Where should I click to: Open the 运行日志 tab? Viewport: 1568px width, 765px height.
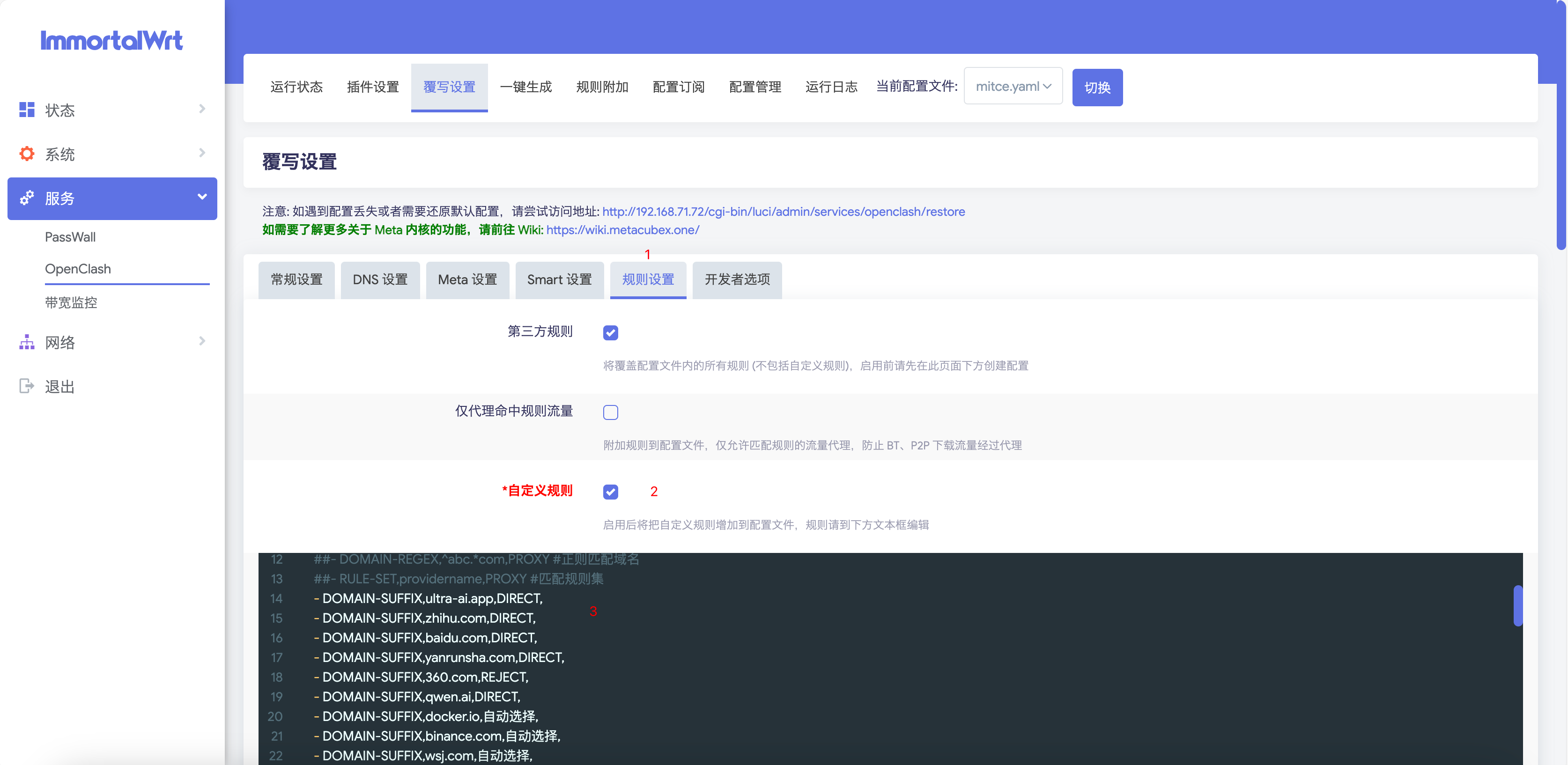(x=831, y=87)
